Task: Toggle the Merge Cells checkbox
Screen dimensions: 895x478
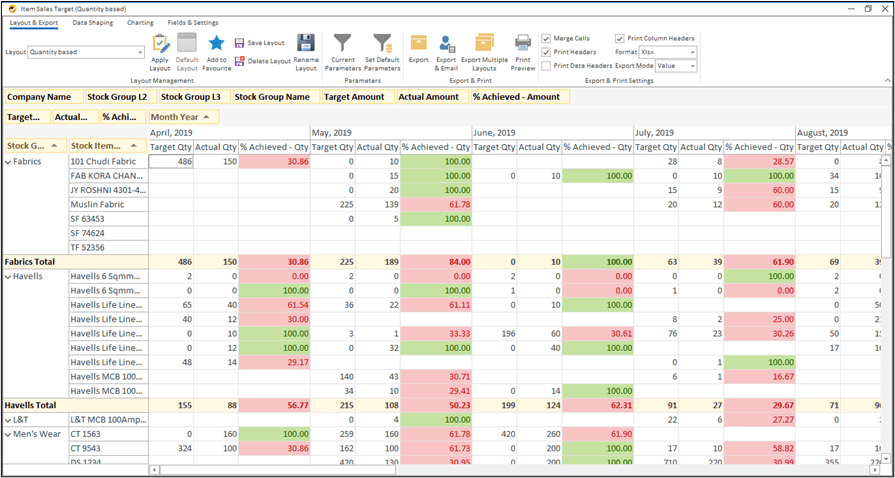Action: pyautogui.click(x=546, y=38)
